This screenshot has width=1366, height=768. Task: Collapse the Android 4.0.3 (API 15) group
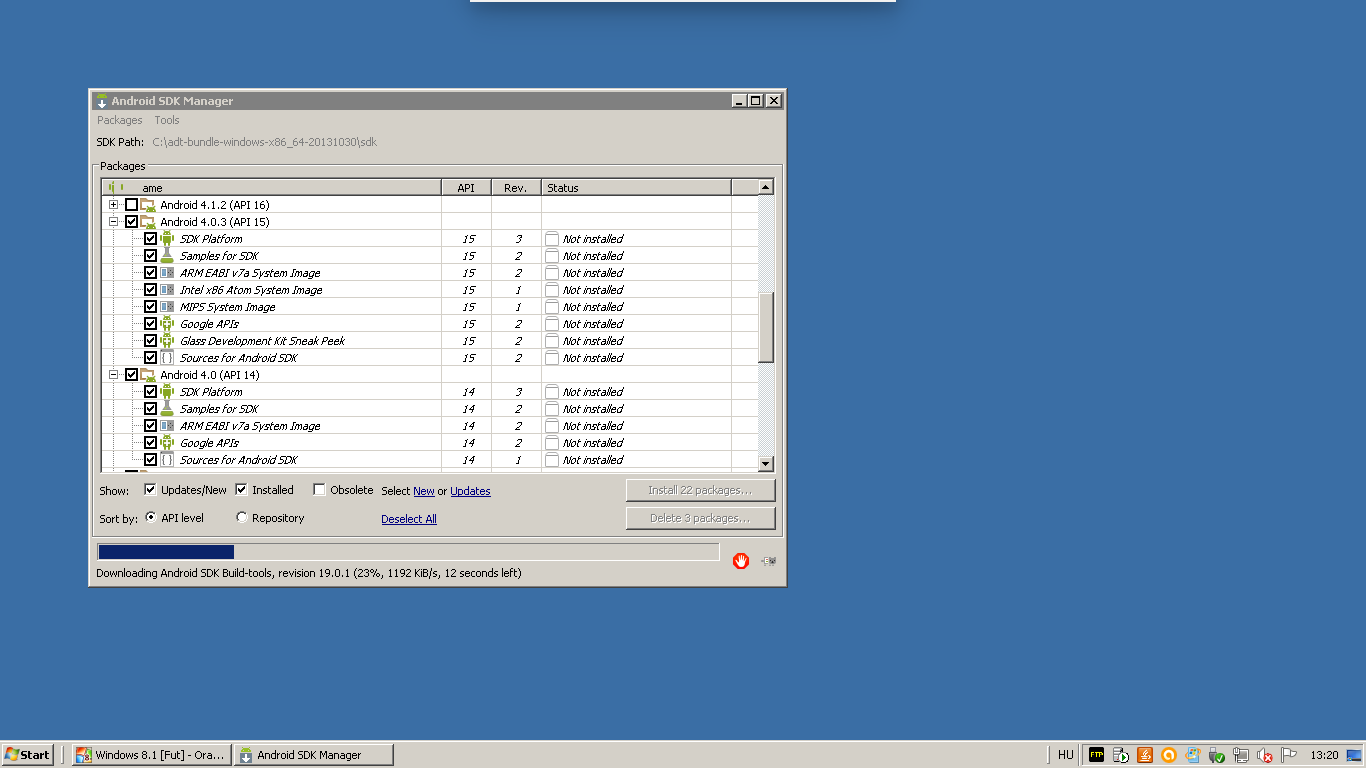tap(114, 222)
